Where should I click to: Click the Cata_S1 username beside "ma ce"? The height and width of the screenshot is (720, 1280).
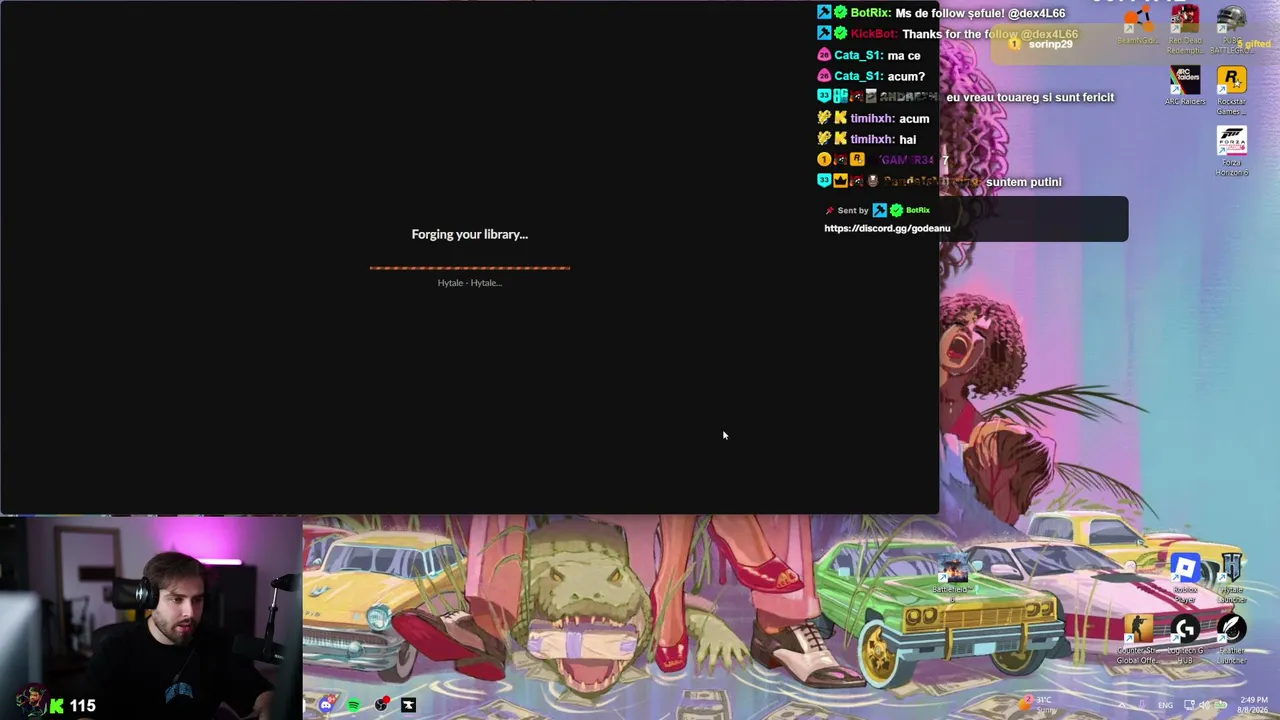(x=858, y=55)
